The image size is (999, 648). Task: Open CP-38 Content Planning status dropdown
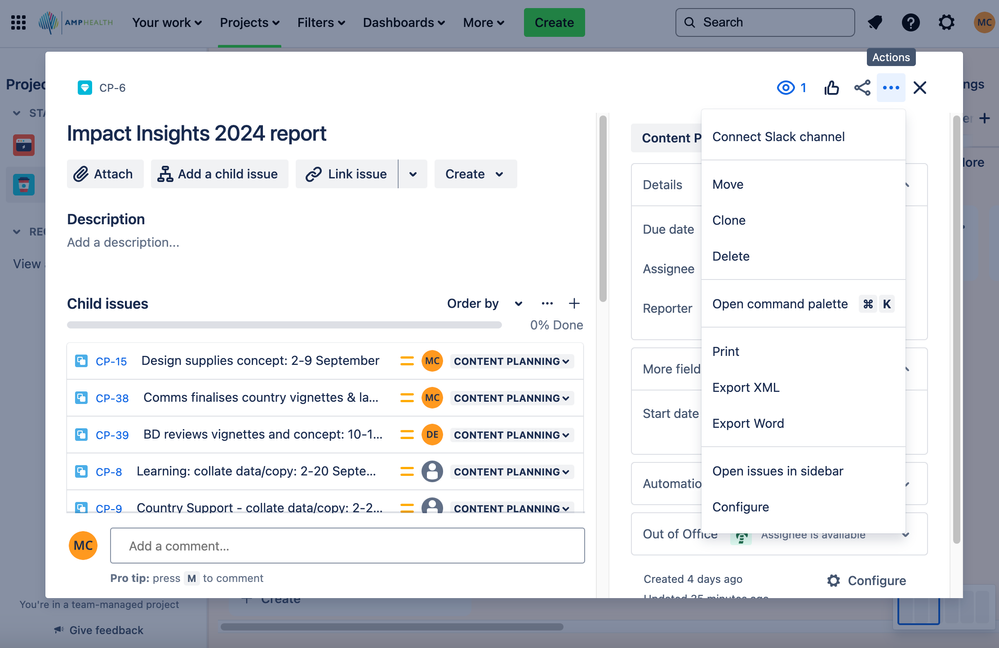point(512,398)
